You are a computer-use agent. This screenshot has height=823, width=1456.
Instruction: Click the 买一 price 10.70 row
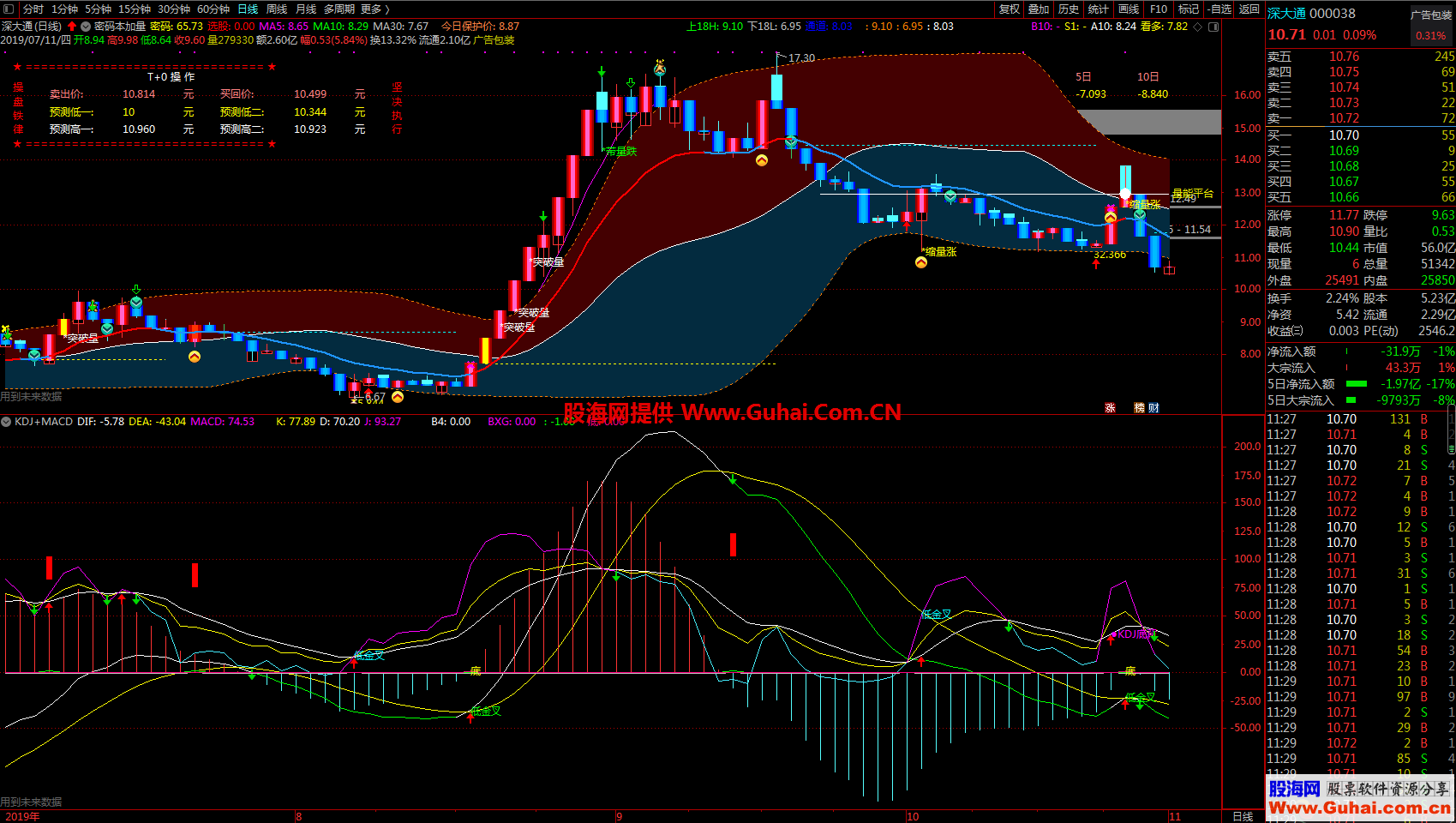click(x=1361, y=135)
